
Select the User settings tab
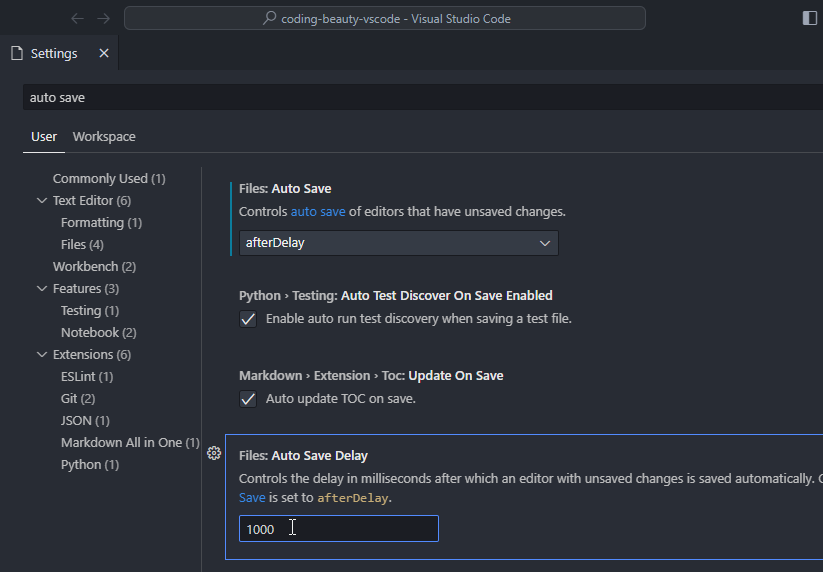point(44,136)
